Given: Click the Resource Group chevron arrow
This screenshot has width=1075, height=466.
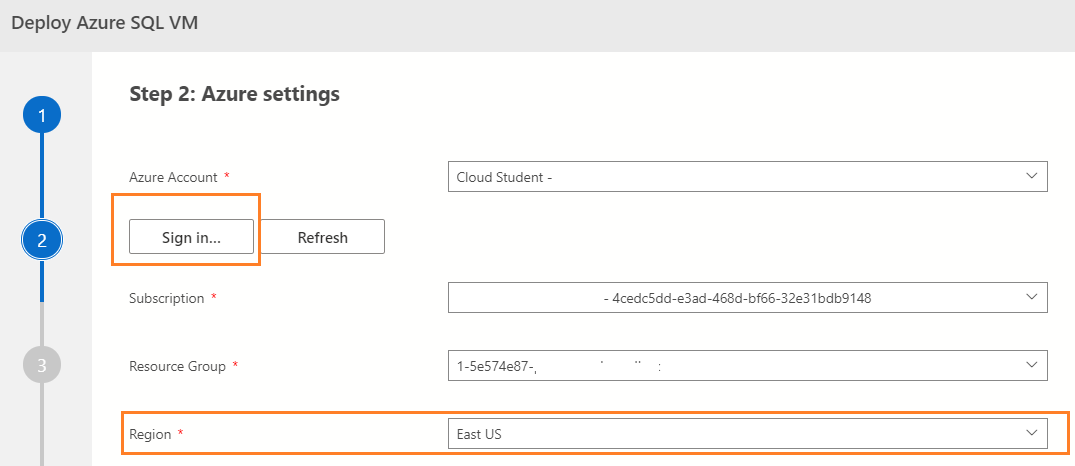Looking at the screenshot, I should 1032,365.
